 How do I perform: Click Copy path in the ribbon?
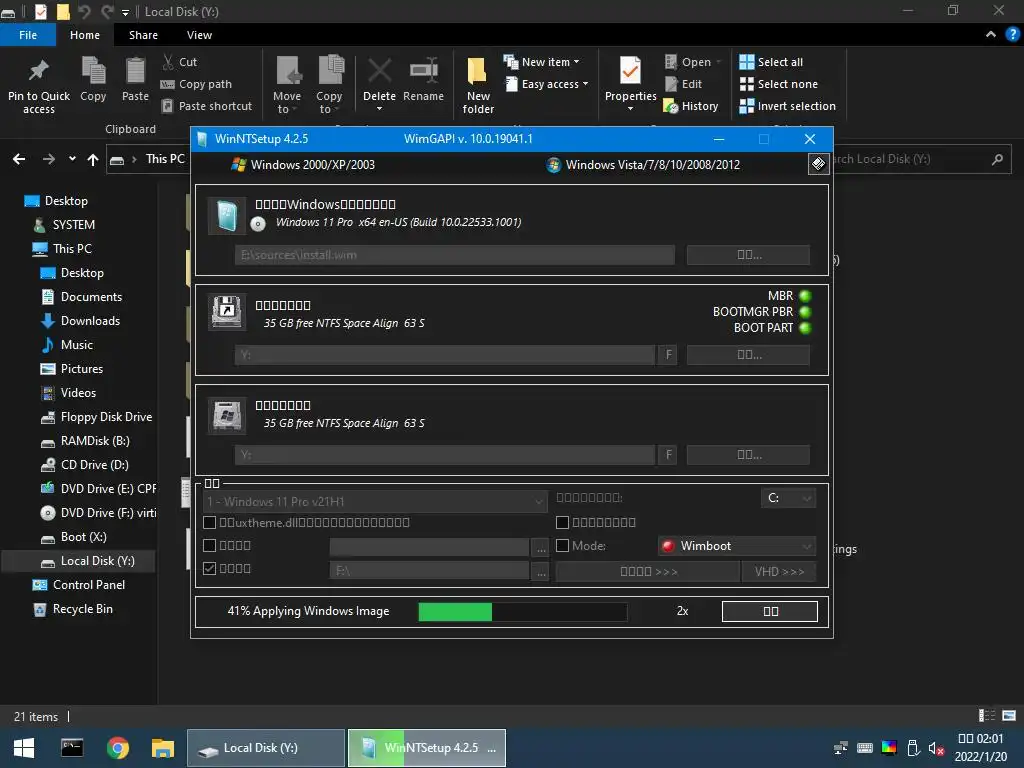pos(196,84)
